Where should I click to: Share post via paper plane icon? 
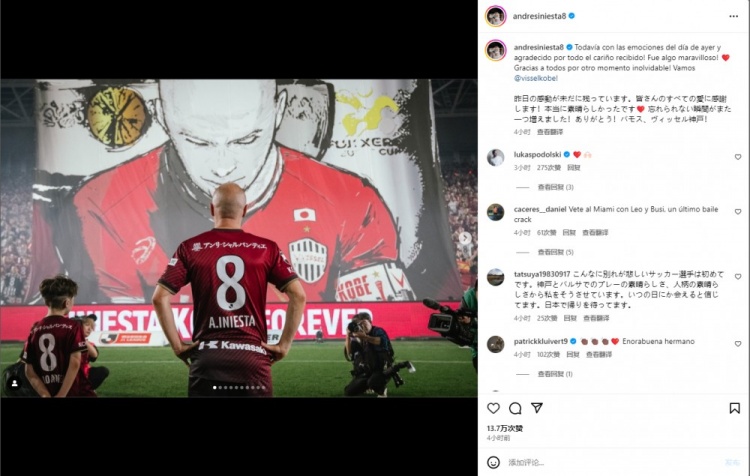[x=537, y=408]
